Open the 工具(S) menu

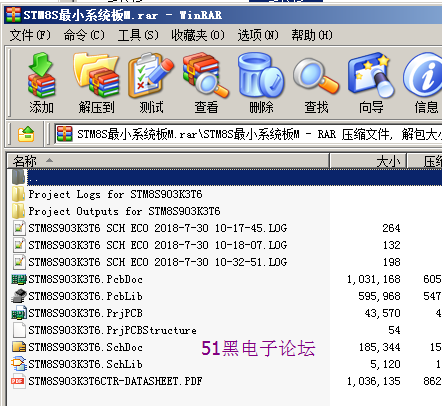click(138, 35)
